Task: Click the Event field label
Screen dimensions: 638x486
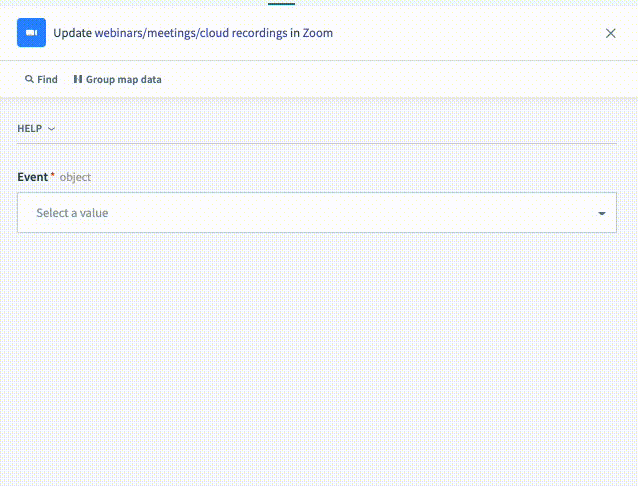Action: point(32,177)
